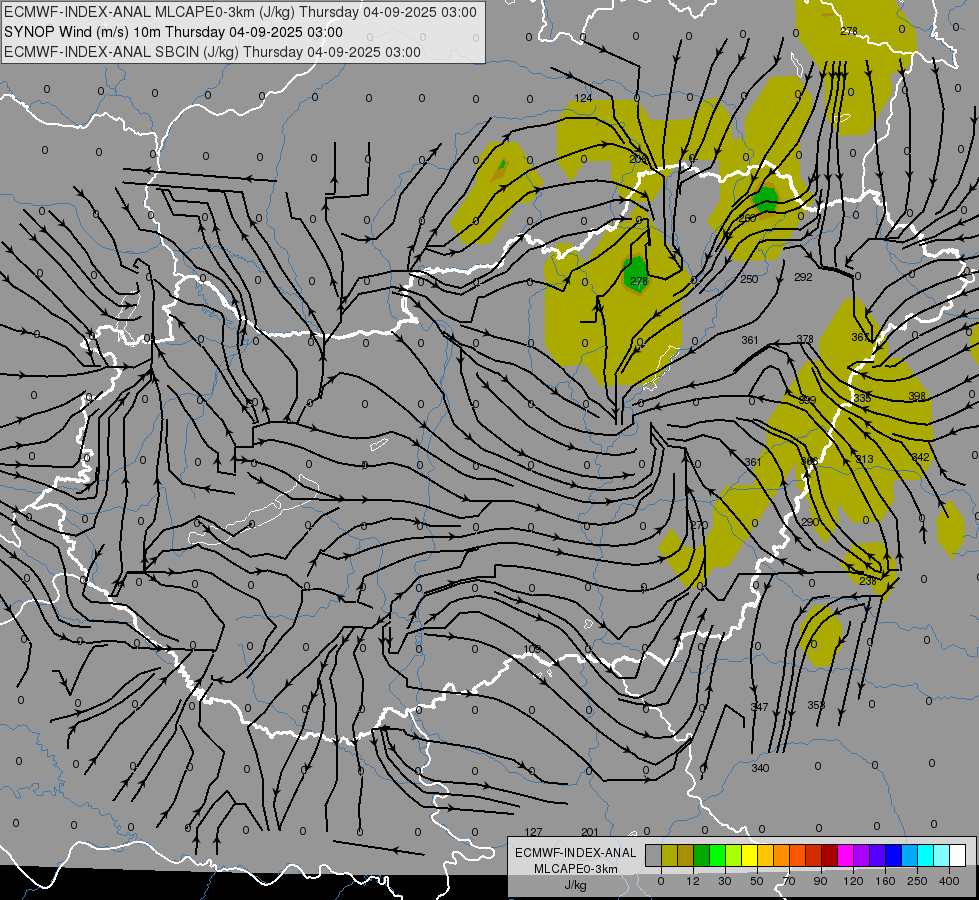Screen dimensions: 979x900
Task: Select the magenta legend swatch
Action: coord(845,856)
